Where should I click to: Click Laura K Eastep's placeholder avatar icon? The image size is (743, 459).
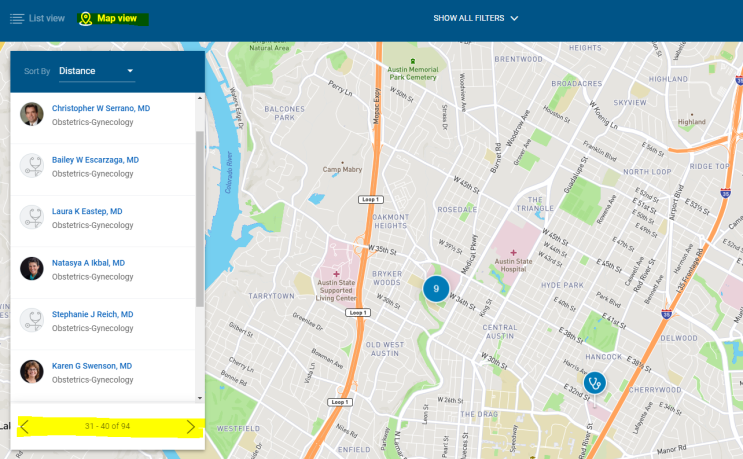tap(32, 218)
